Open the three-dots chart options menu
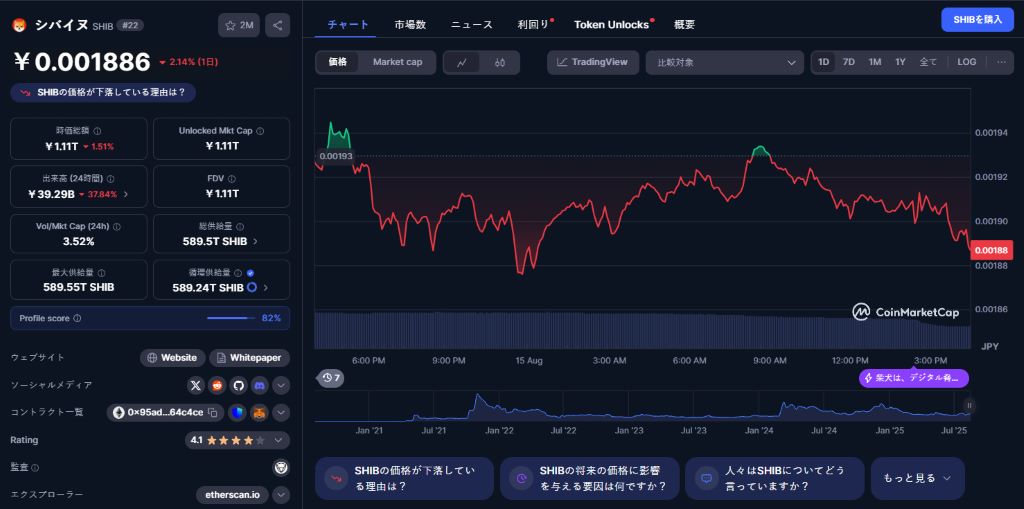Viewport: 1024px width, 509px height. point(1001,62)
